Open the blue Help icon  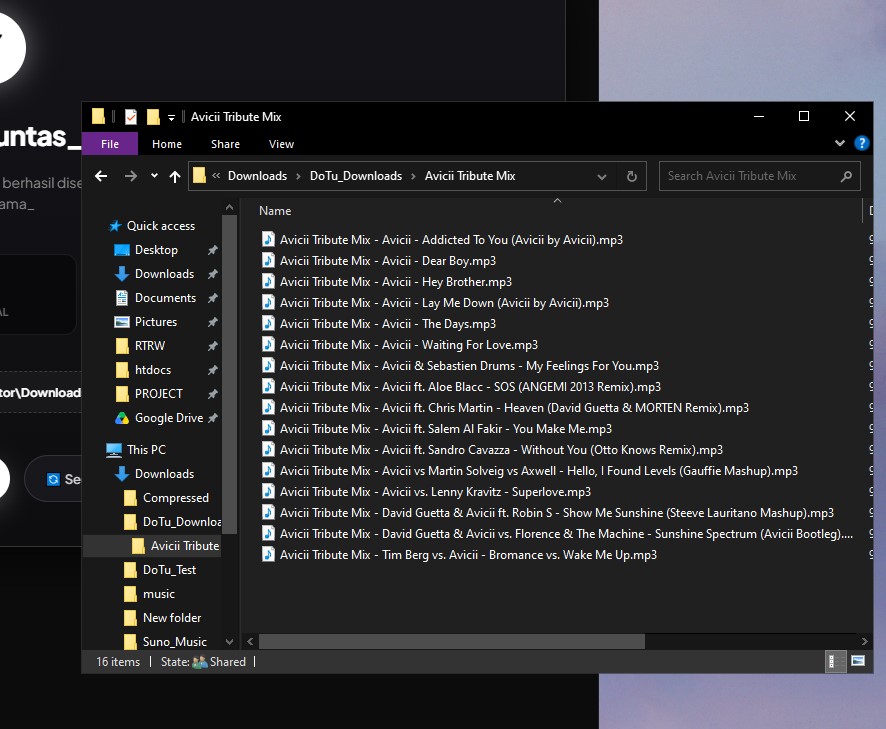[x=861, y=144]
